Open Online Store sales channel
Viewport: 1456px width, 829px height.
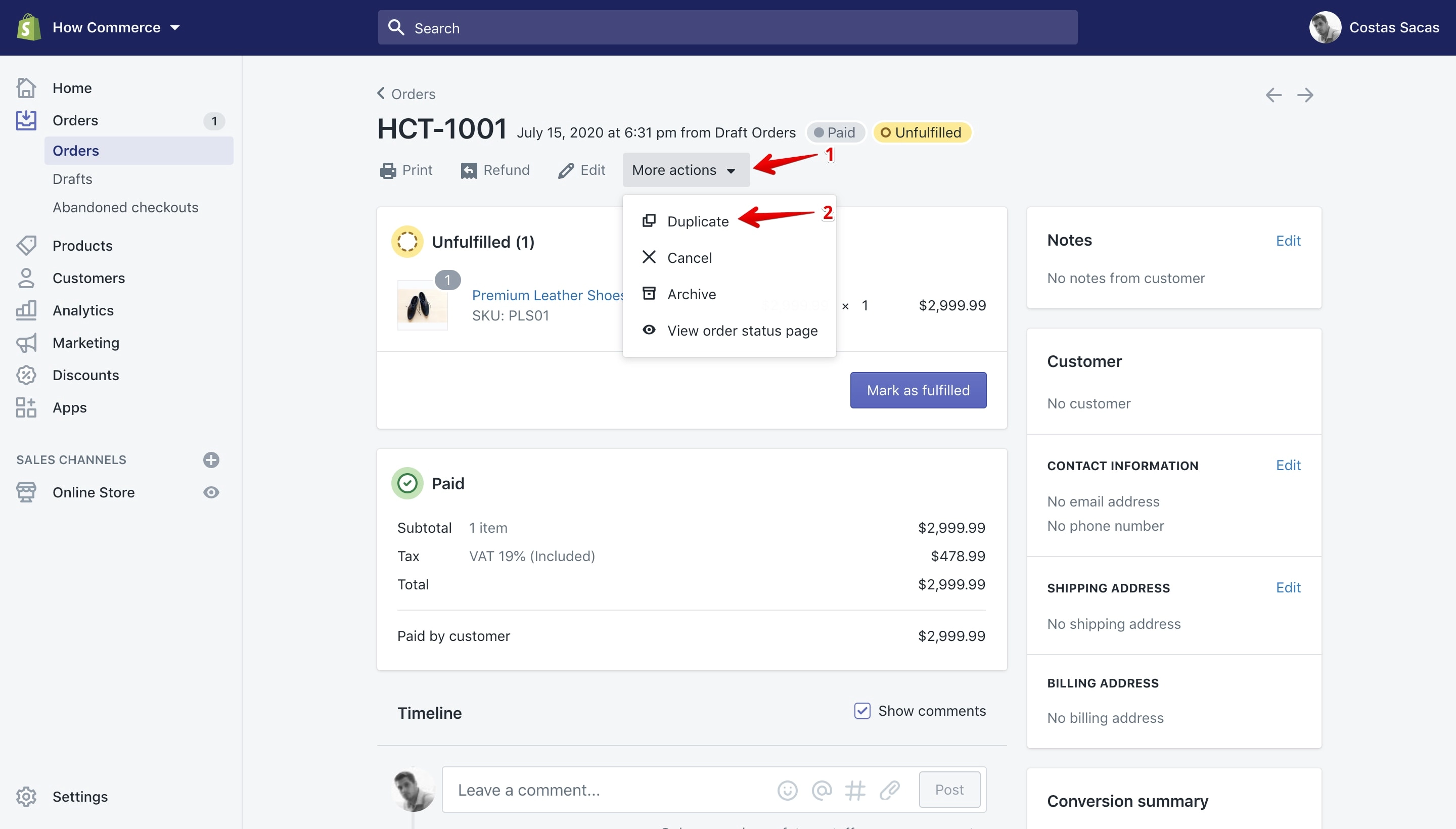[94, 492]
